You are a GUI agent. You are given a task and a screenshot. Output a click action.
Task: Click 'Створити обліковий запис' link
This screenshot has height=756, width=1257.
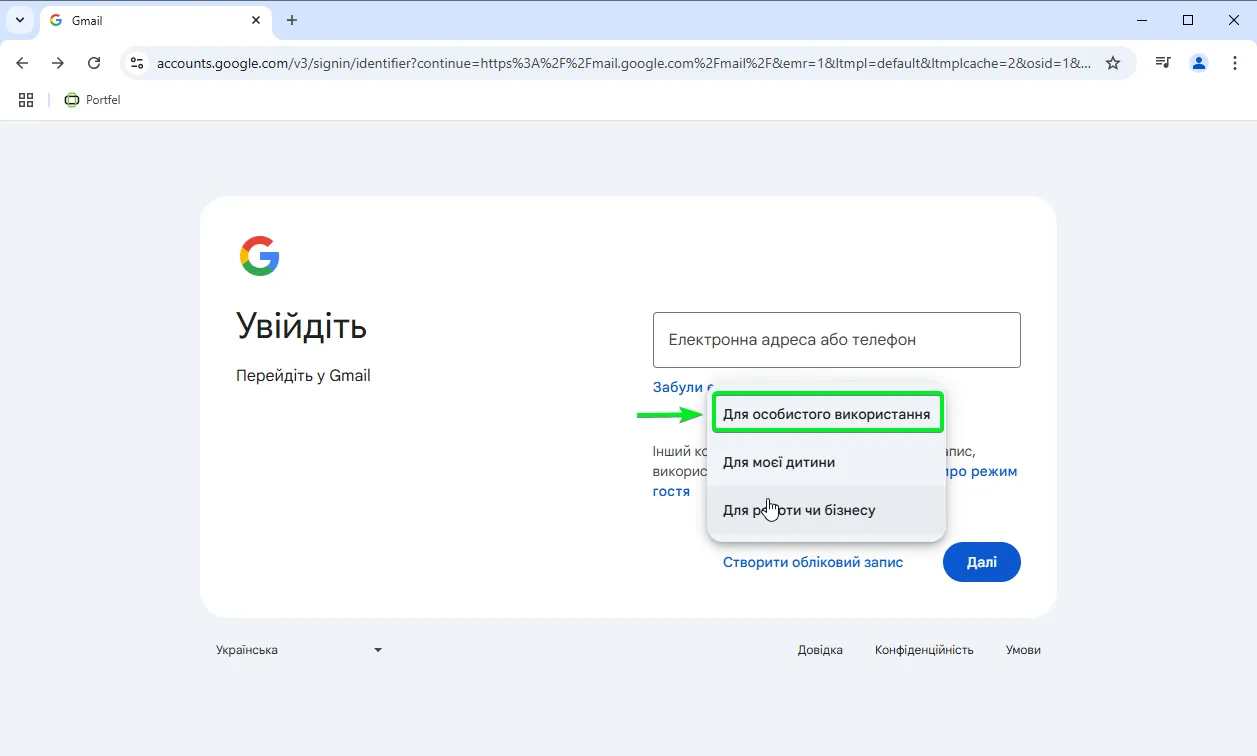pos(813,562)
